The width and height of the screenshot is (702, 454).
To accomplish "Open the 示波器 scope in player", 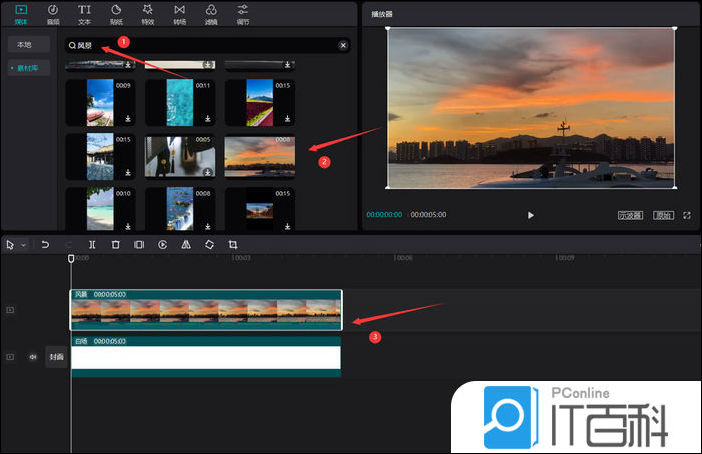I will [x=629, y=215].
